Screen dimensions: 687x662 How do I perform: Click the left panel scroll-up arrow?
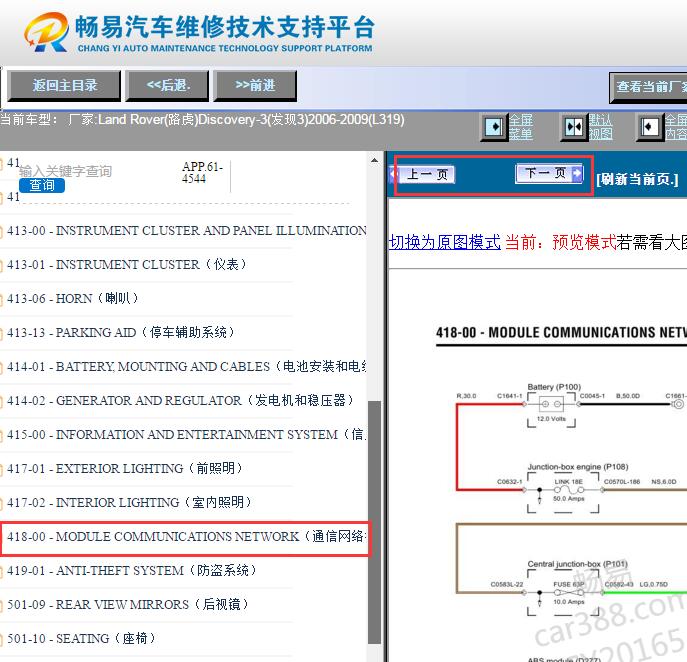pyautogui.click(x=375, y=160)
